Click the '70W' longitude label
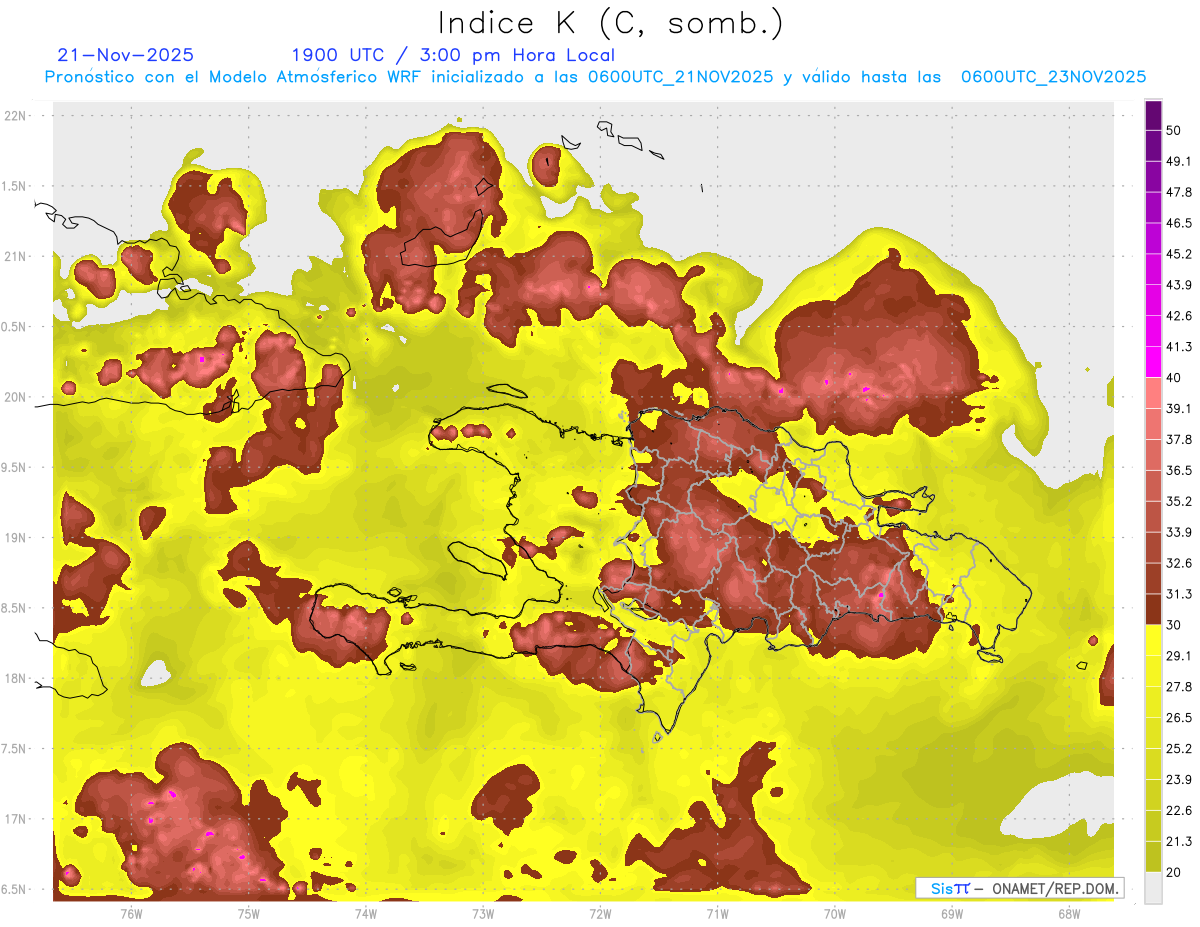Screen dimensions: 1200x927 [834, 913]
